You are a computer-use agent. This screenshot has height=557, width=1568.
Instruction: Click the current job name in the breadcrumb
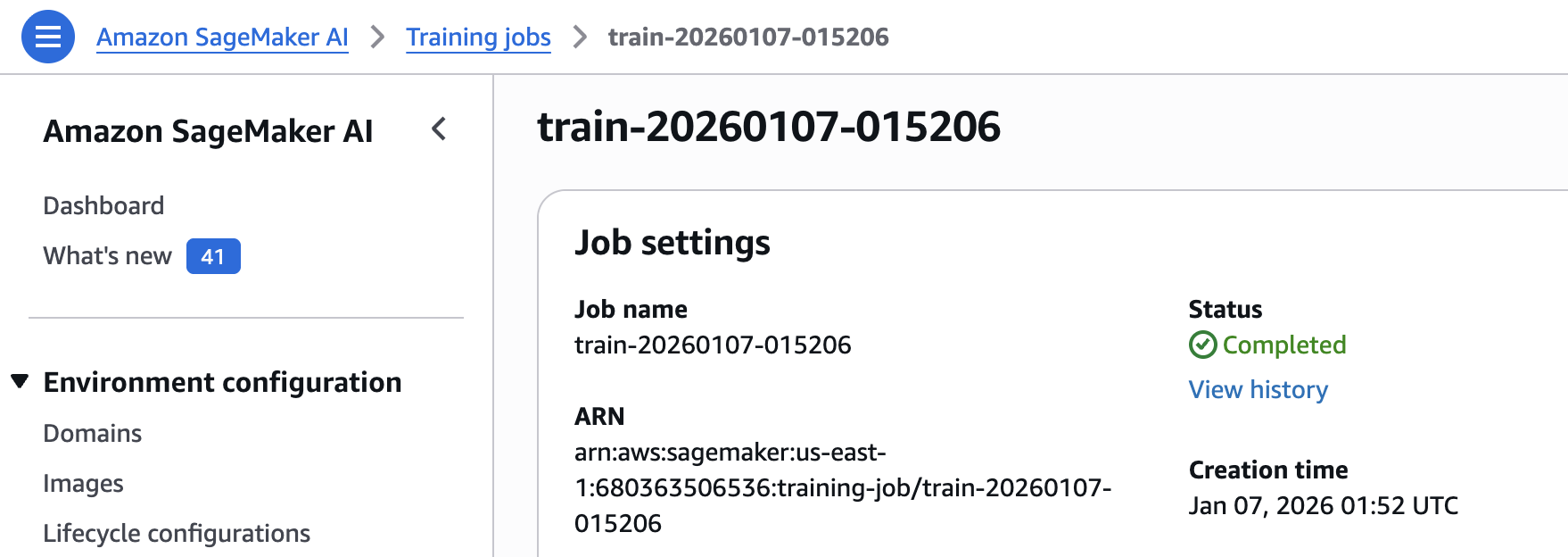coord(748,37)
